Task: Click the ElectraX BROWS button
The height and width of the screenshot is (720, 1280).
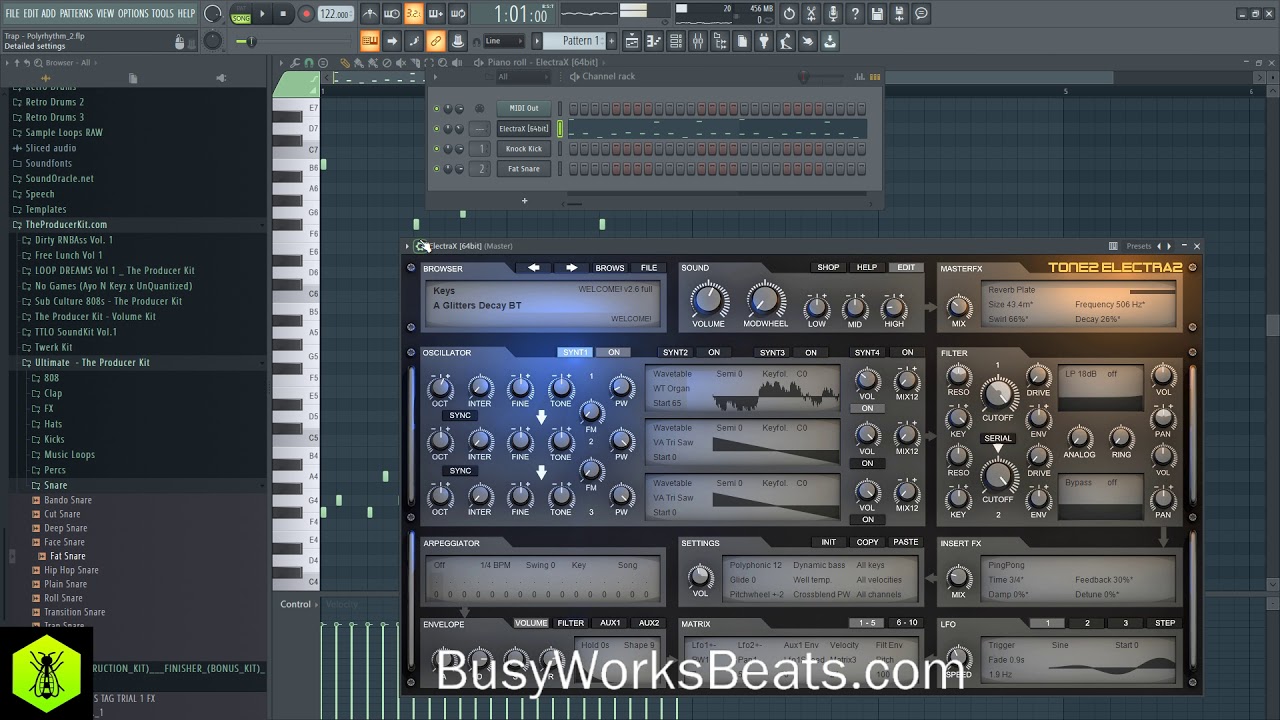Action: click(610, 268)
